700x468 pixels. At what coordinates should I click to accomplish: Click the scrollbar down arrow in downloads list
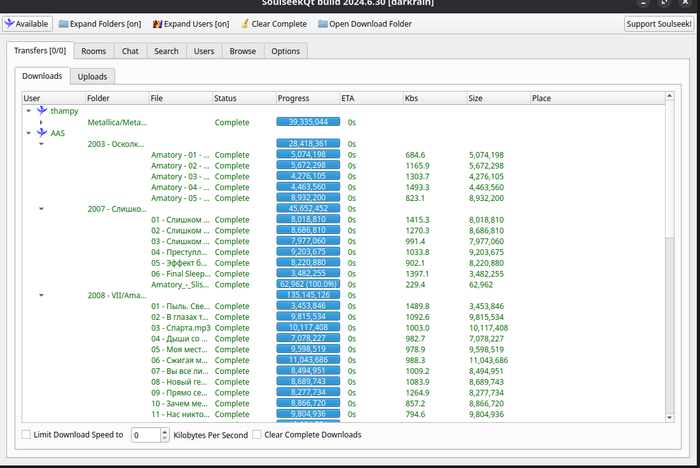point(669,418)
